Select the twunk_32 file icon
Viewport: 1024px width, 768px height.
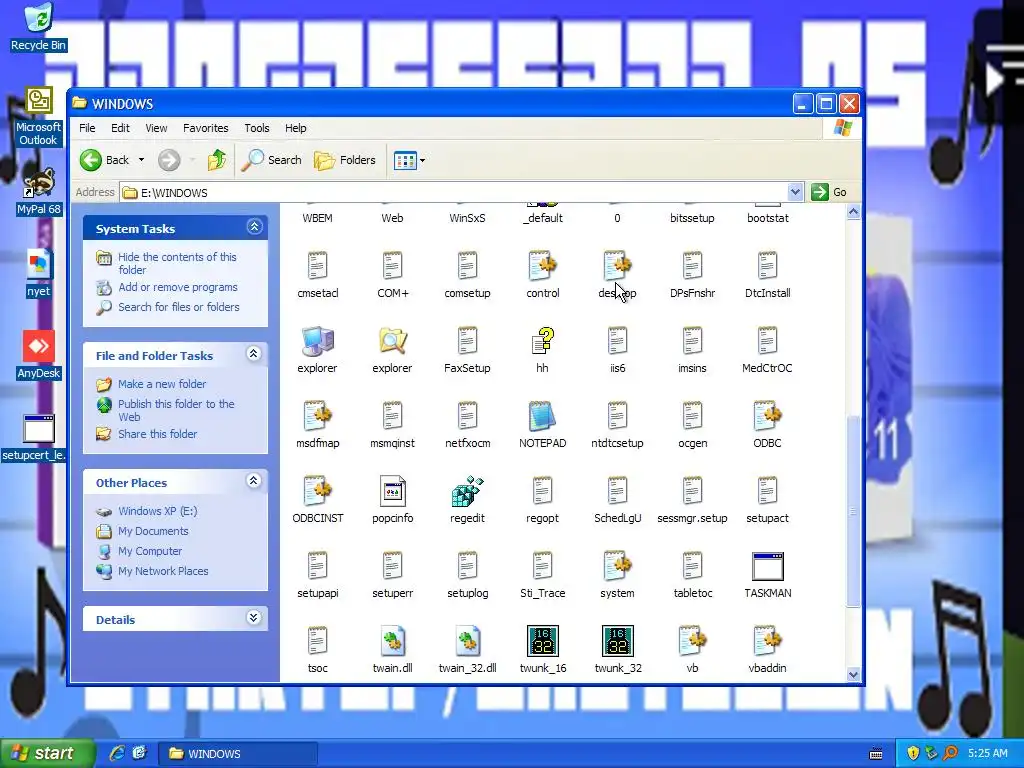point(618,641)
